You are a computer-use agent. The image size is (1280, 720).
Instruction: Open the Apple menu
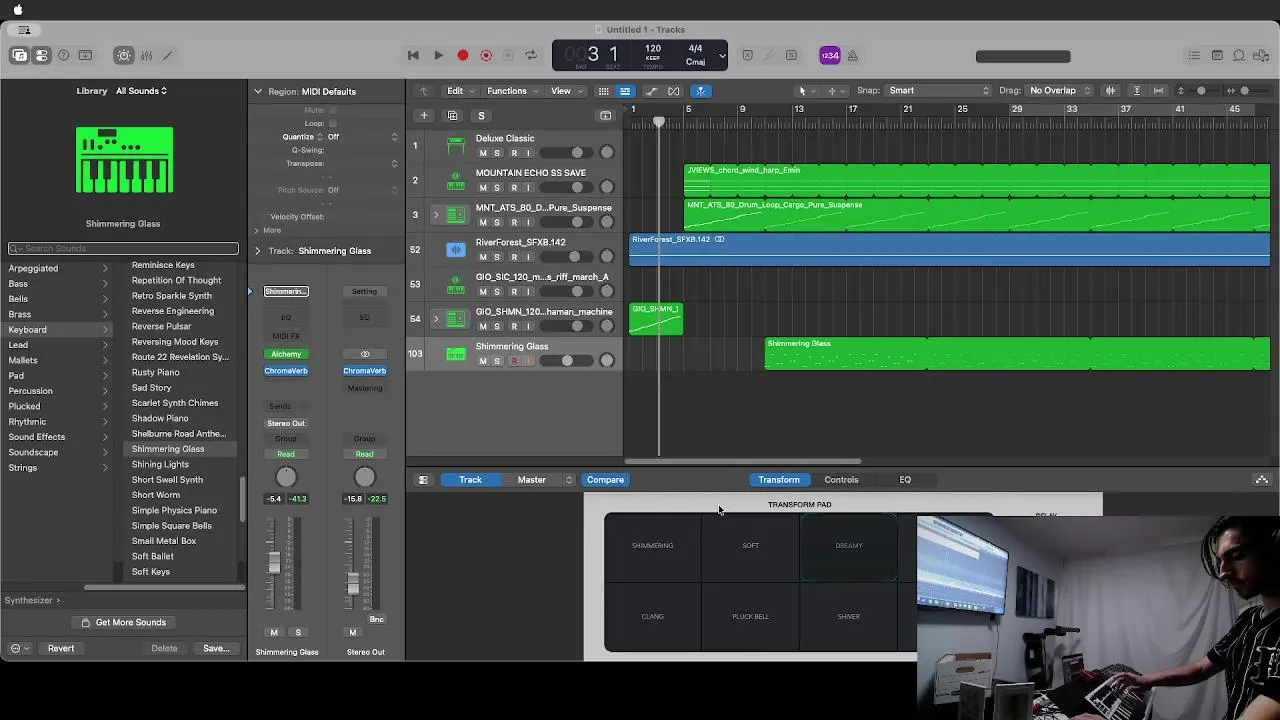click(18, 10)
